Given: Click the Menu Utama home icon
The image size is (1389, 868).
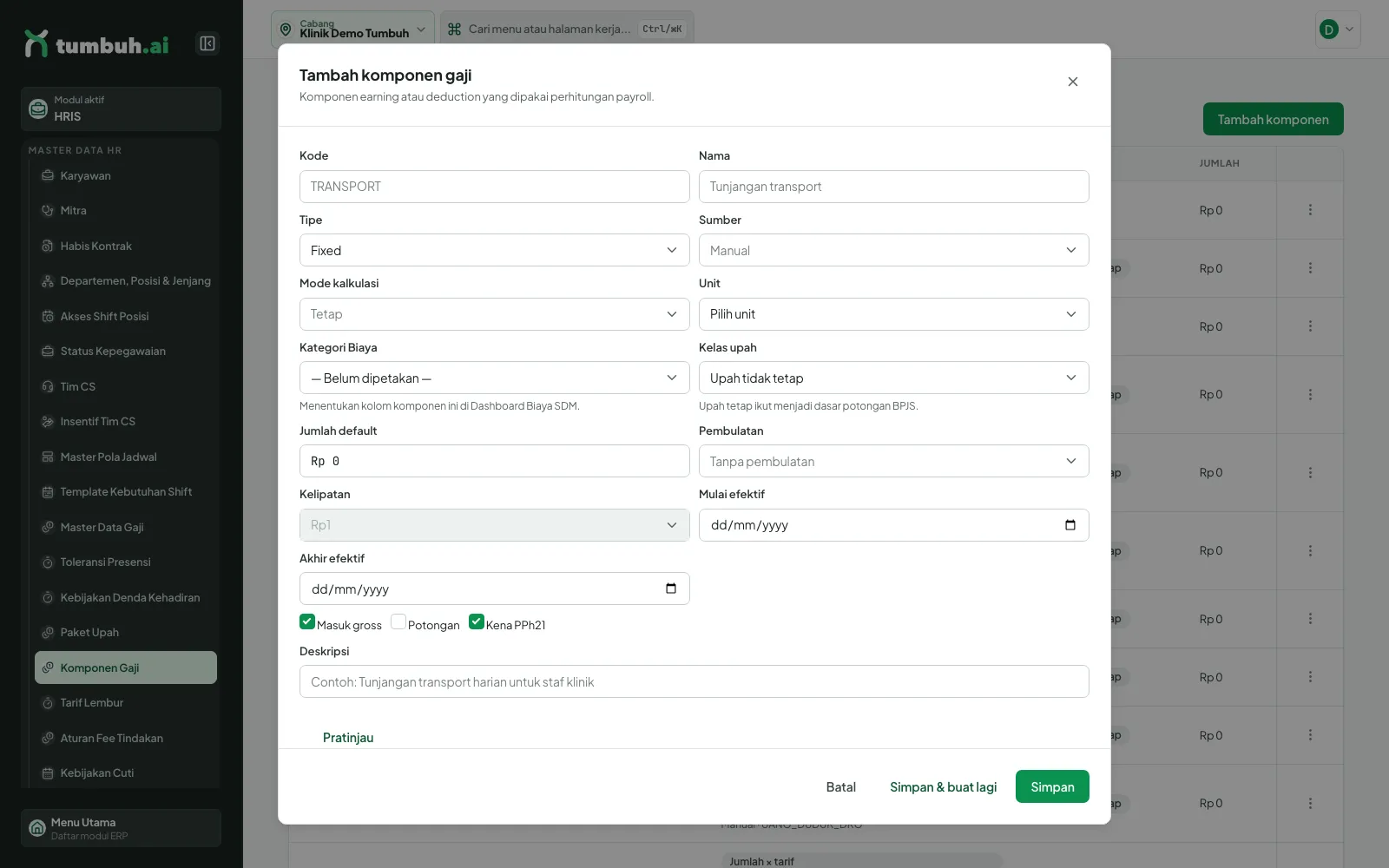Looking at the screenshot, I should 37,828.
